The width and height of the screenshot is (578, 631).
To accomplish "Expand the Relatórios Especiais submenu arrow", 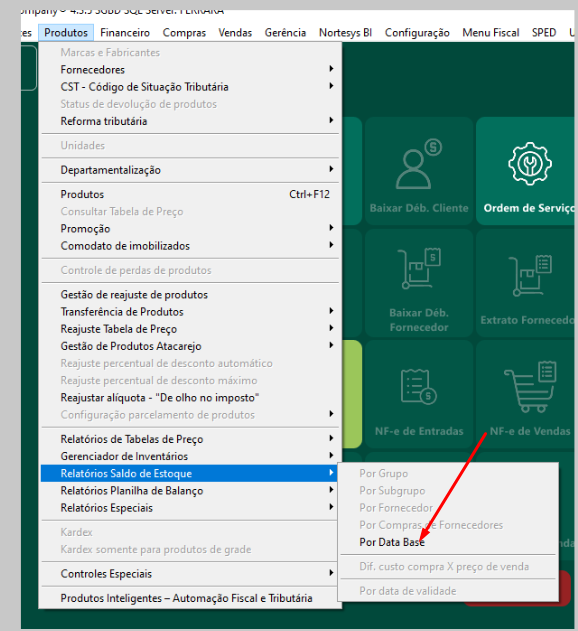I will coord(331,507).
